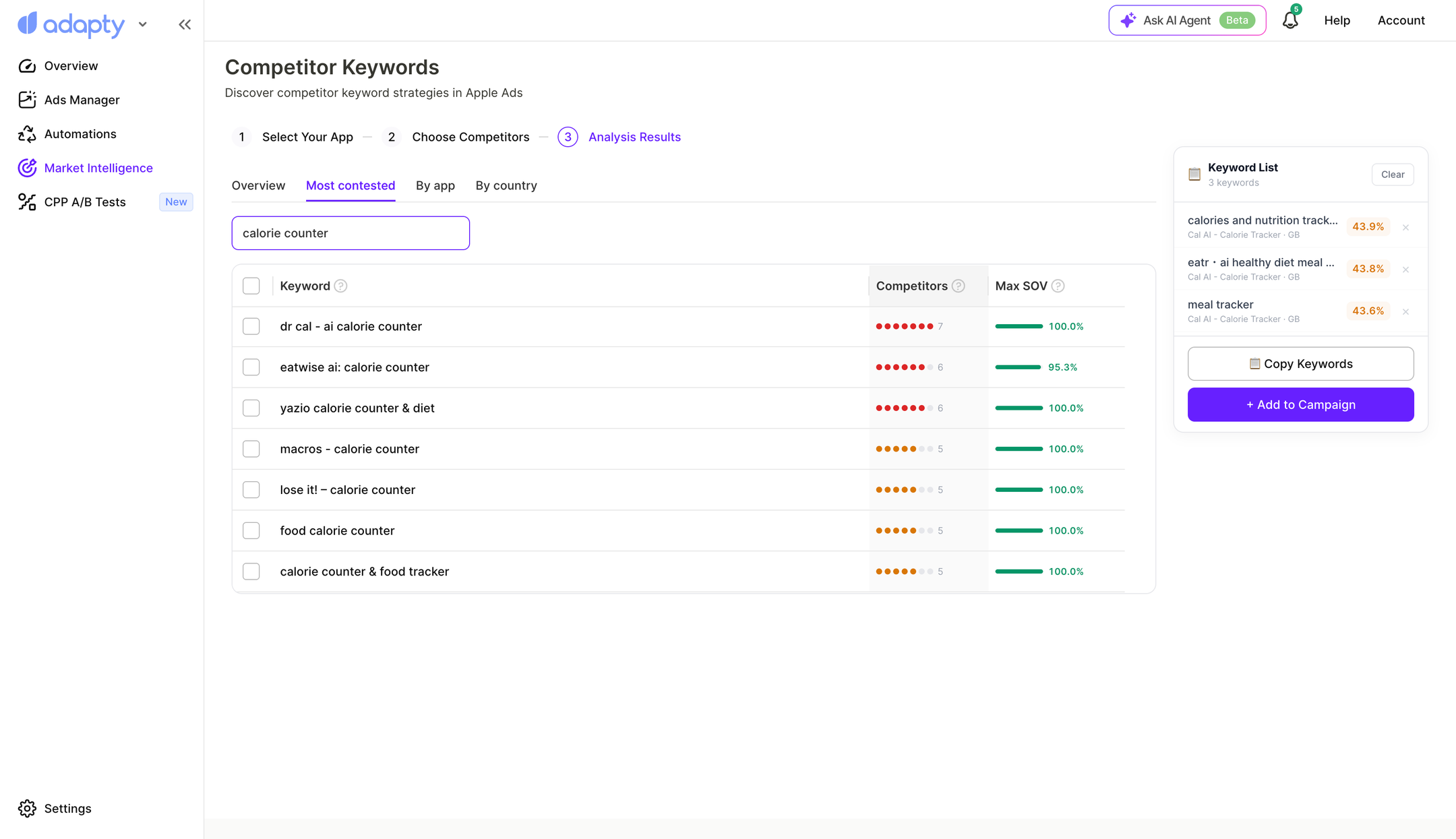Click the Copy Keywords button
The height and width of the screenshot is (839, 1456).
point(1300,364)
